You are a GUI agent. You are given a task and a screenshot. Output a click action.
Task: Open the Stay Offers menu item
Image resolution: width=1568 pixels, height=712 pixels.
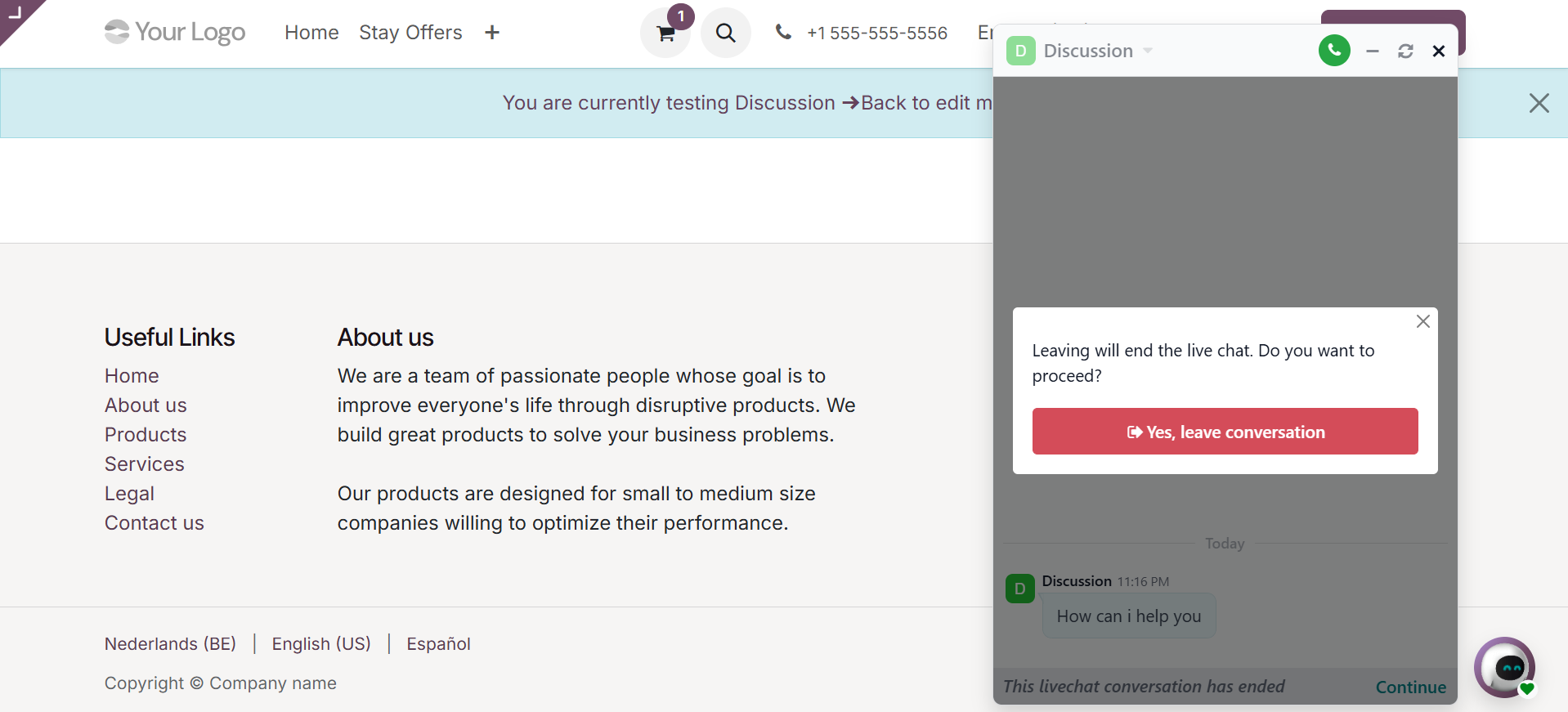(410, 33)
